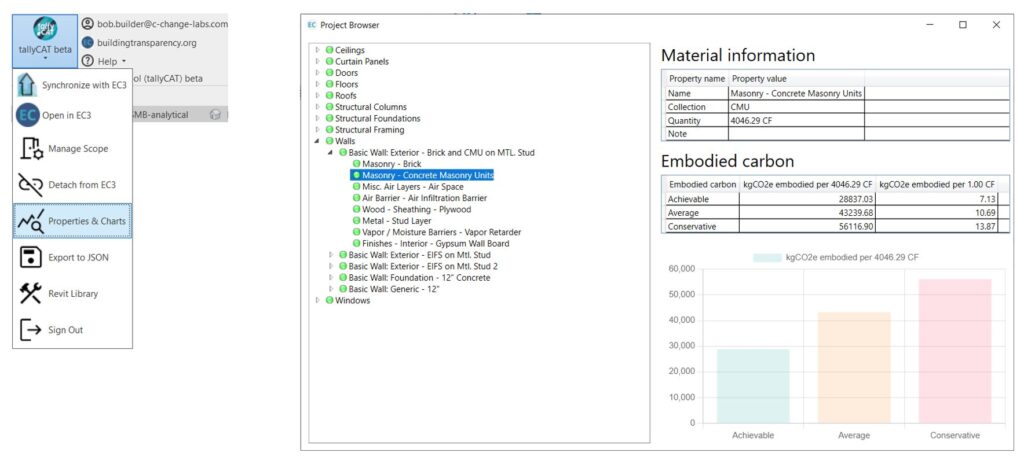Collapse Basic Wall: Exterior - Brick and CMU node

click(x=331, y=152)
